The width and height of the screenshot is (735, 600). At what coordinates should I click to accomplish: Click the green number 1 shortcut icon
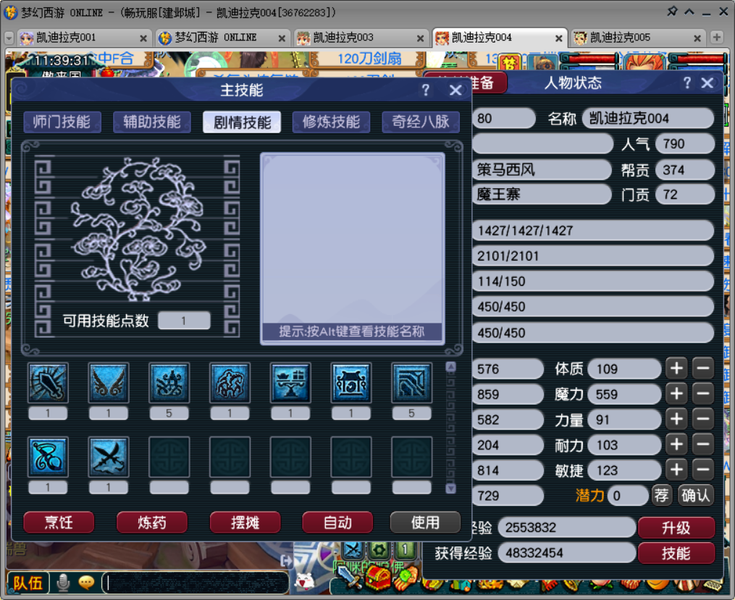coord(405,549)
